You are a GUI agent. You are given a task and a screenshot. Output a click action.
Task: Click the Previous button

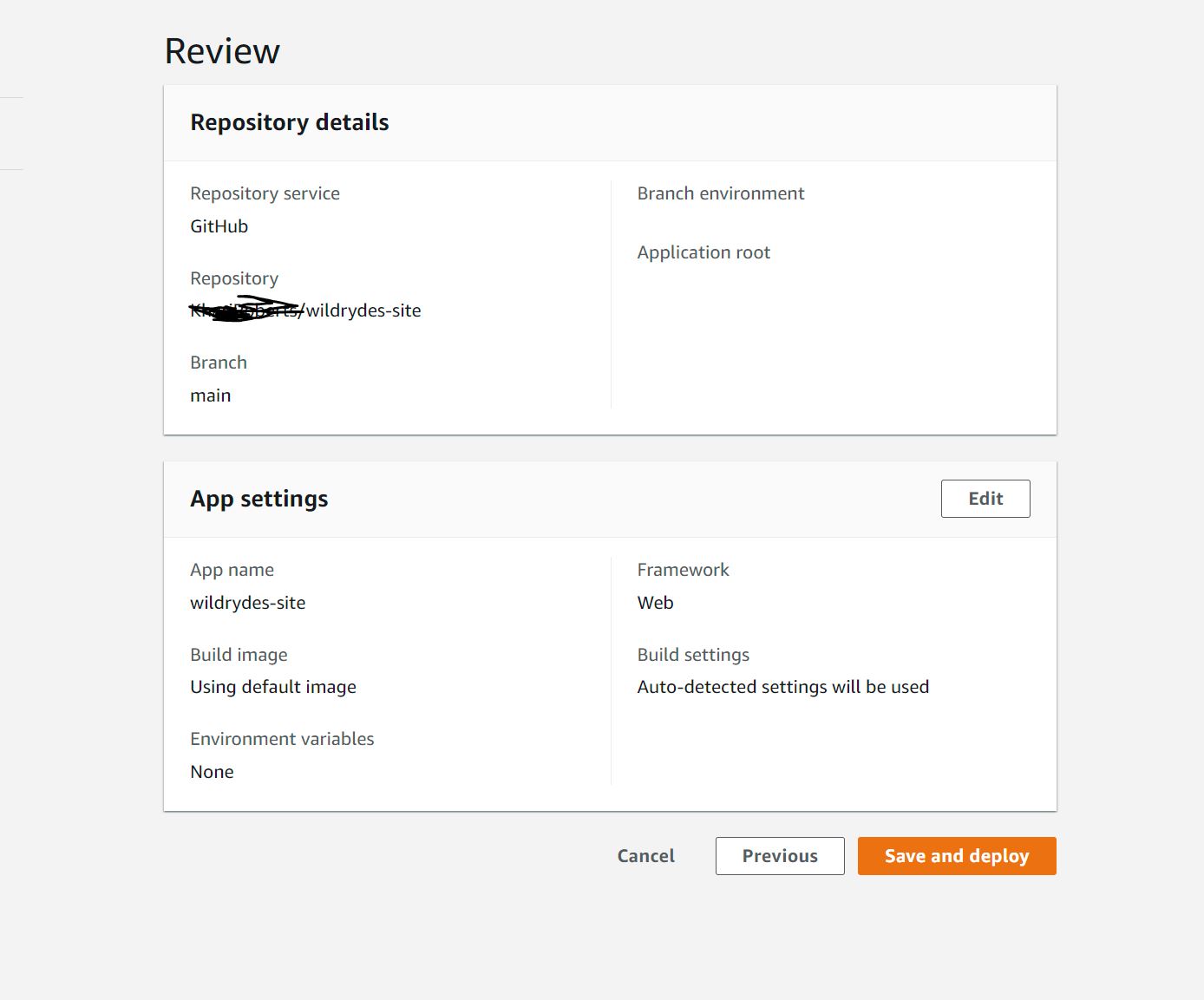pyautogui.click(x=779, y=855)
